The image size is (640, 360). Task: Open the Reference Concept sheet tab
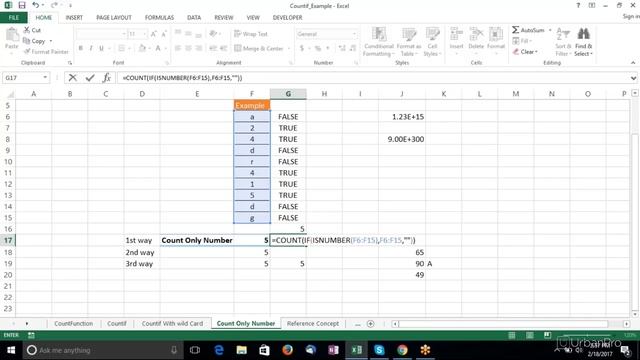313,324
